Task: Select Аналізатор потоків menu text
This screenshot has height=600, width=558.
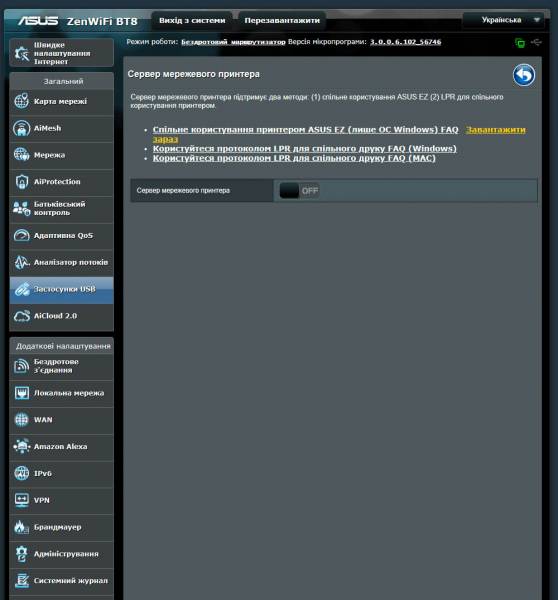Action: pyautogui.click(x=71, y=262)
